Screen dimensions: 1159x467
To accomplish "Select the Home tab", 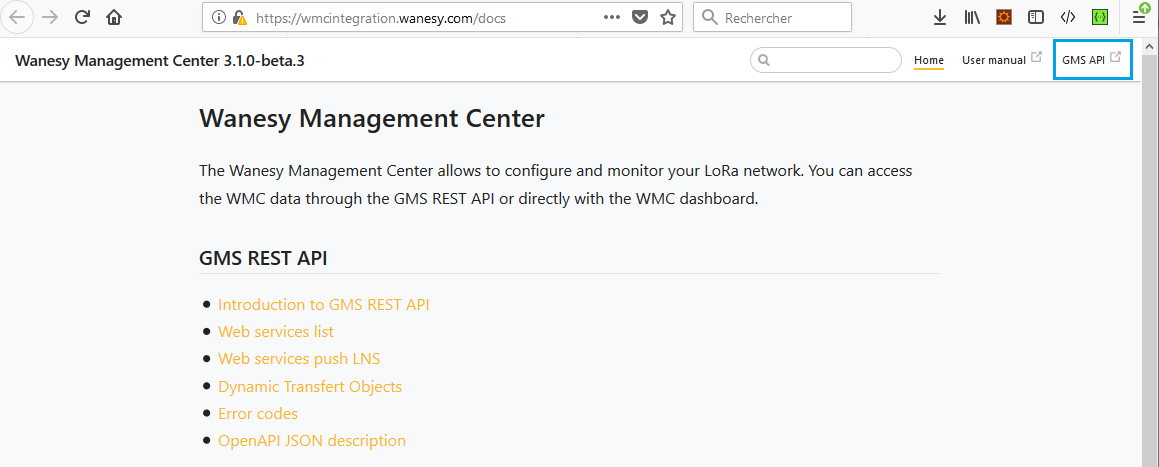I will [929, 60].
